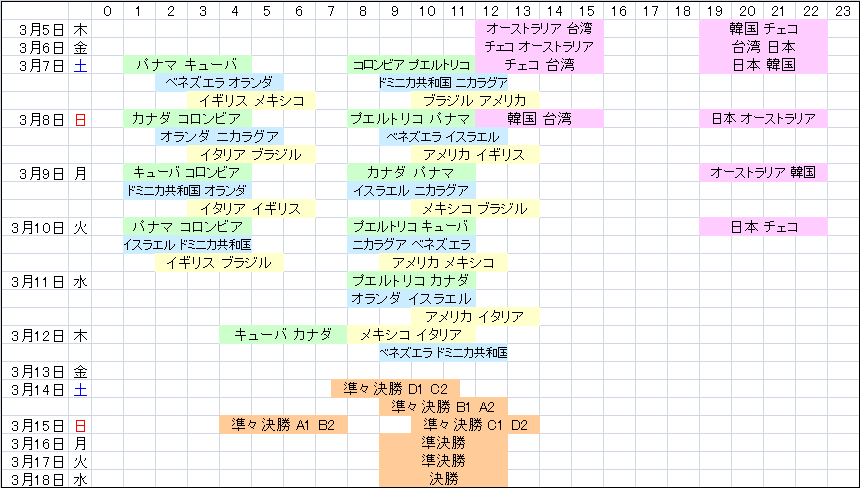Select the 韓国 チェコ match cell
Image resolution: width=860 pixels, height=488 pixels.
(763, 29)
